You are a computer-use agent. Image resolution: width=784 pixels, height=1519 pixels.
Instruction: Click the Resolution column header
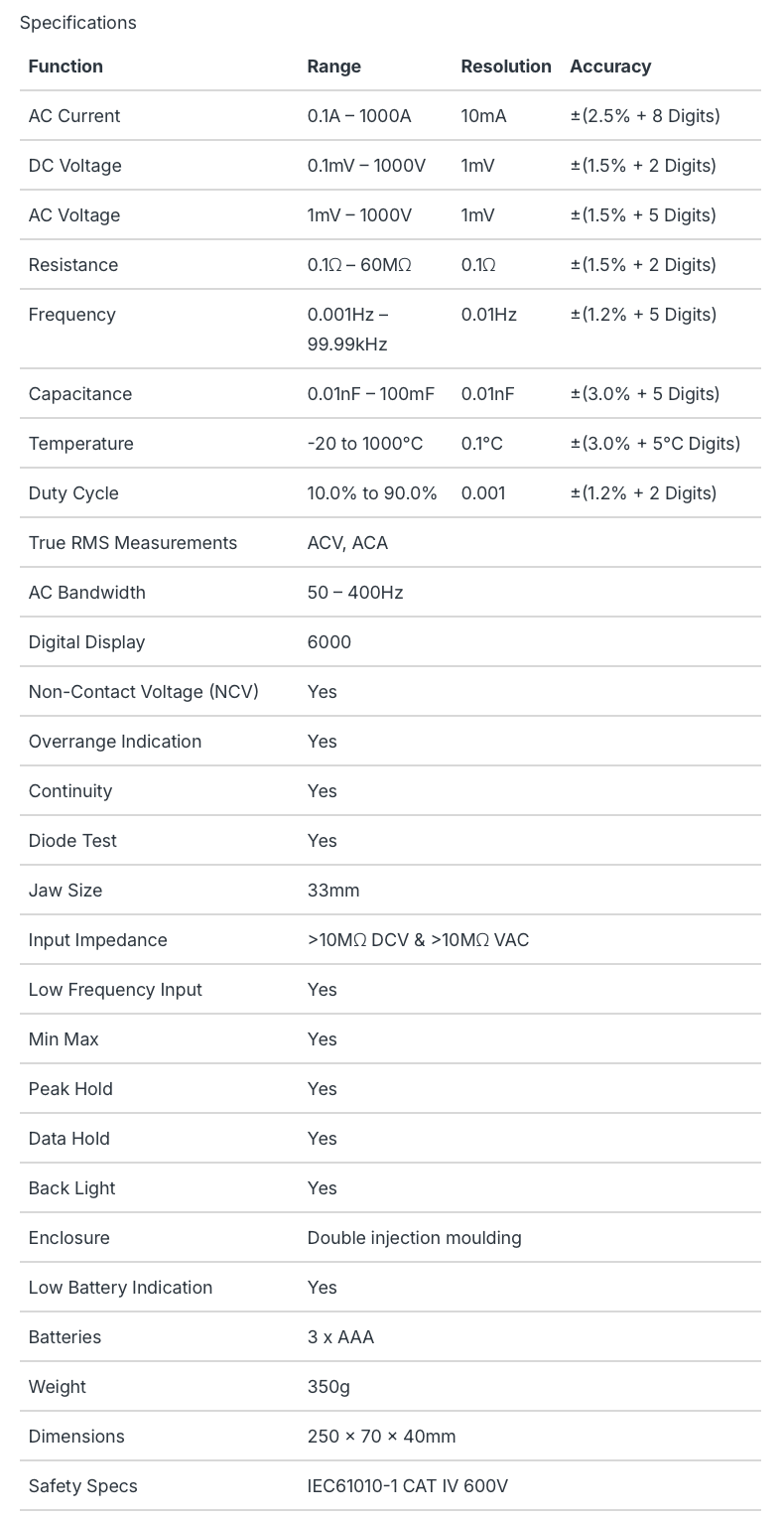click(x=506, y=67)
